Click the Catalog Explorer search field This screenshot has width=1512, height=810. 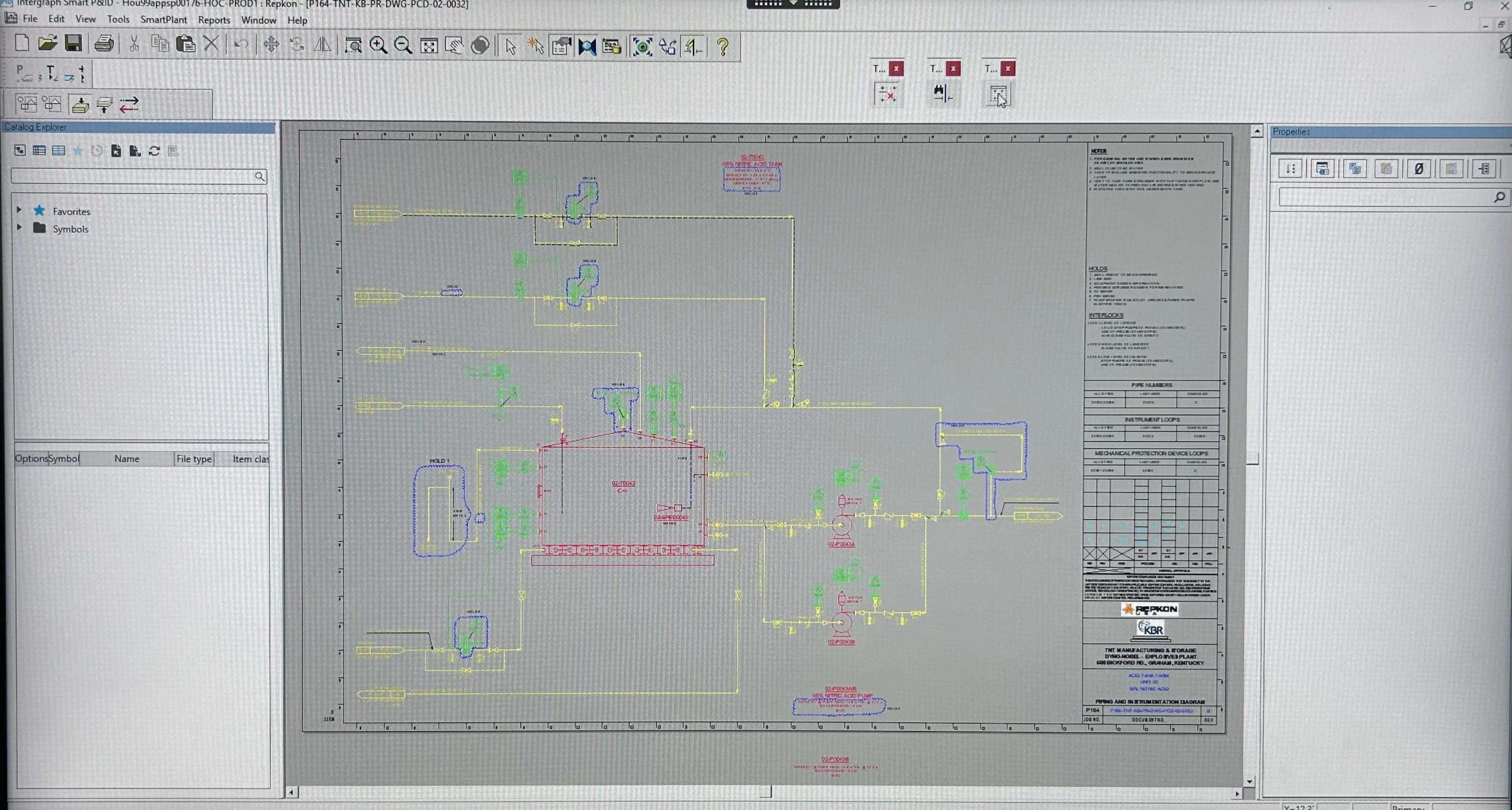[x=133, y=176]
